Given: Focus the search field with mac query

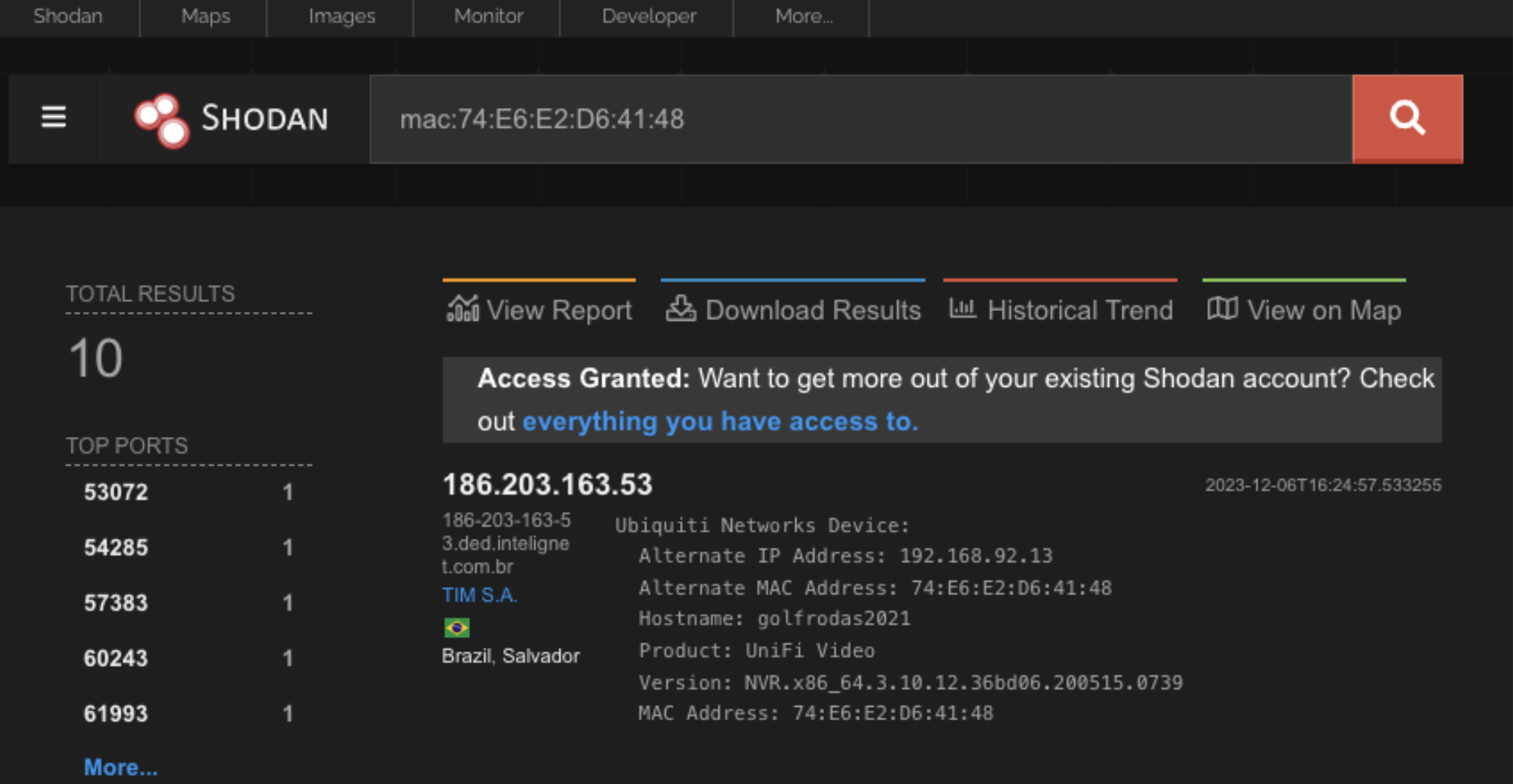Looking at the screenshot, I should (x=861, y=118).
